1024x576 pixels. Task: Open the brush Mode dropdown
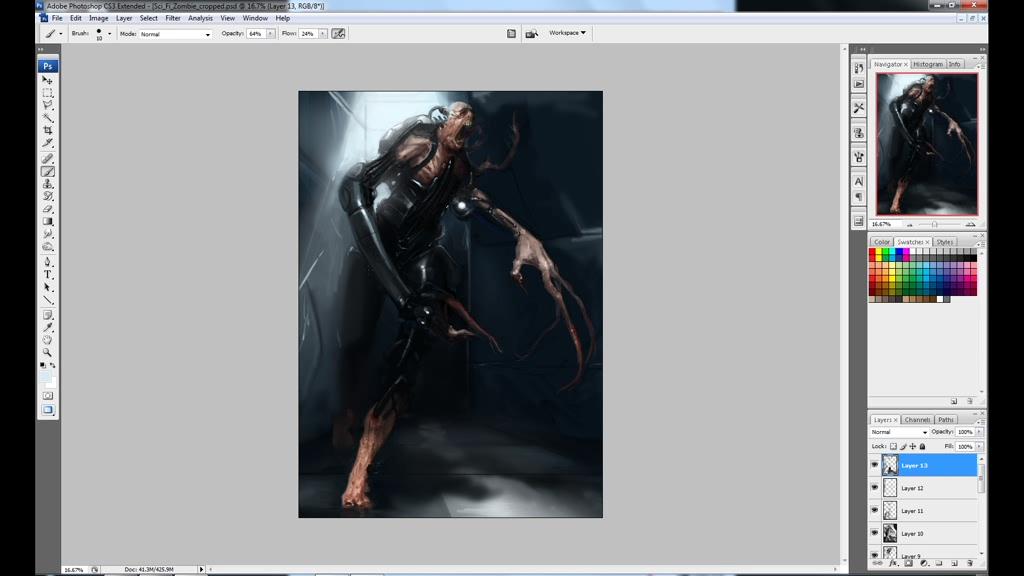click(x=175, y=34)
